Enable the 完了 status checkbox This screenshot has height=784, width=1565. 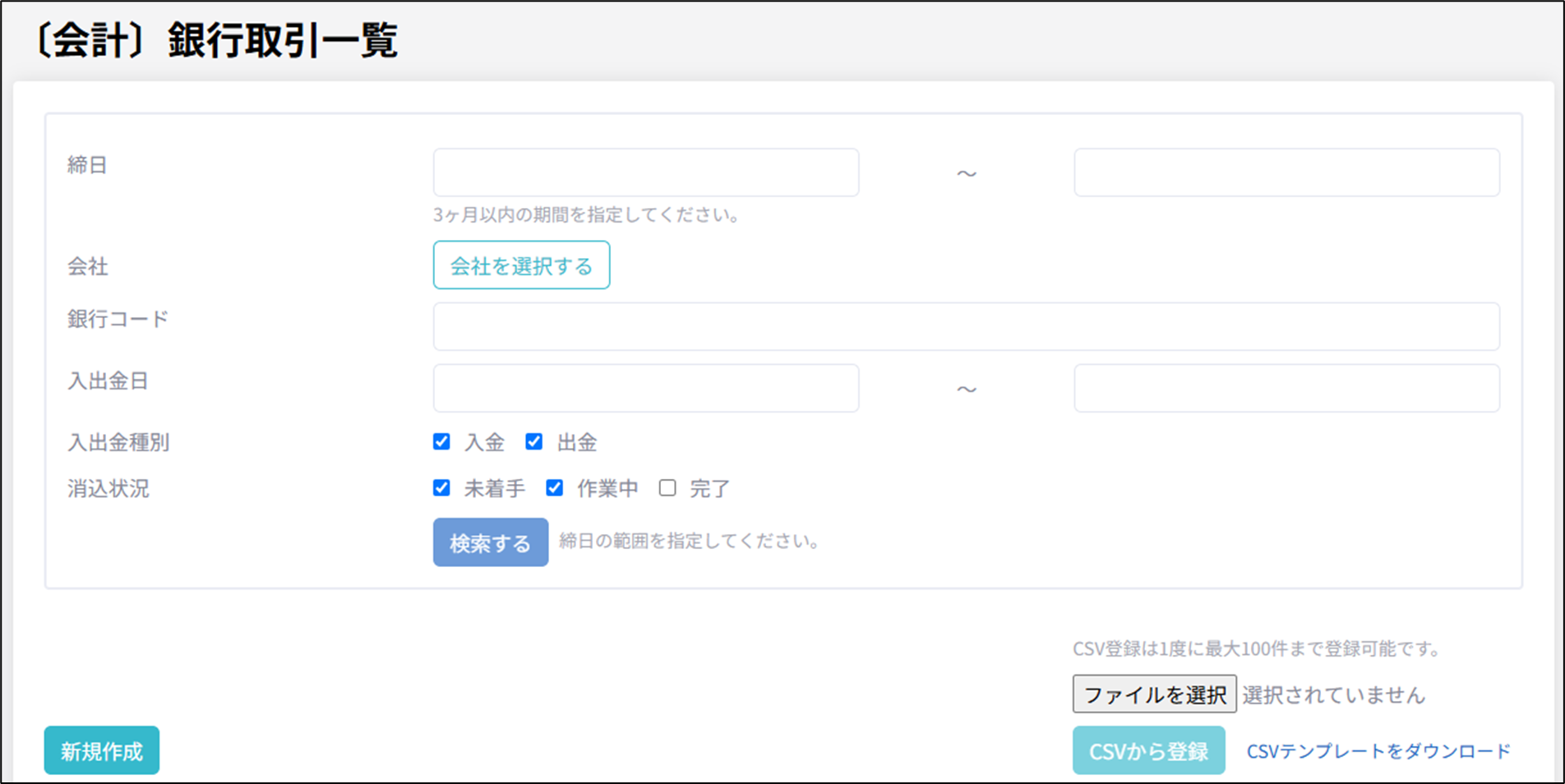click(x=667, y=488)
